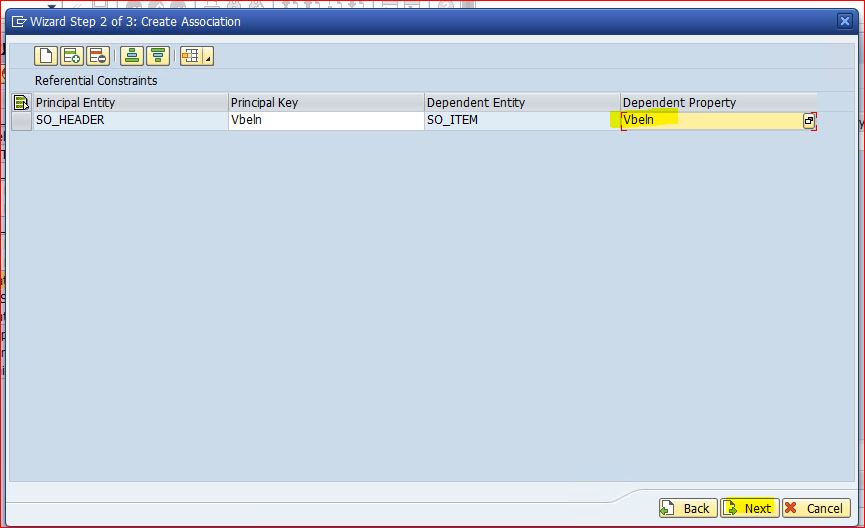Click the SO_HEADER principal entity cell
The width and height of the screenshot is (865, 528).
coord(131,120)
